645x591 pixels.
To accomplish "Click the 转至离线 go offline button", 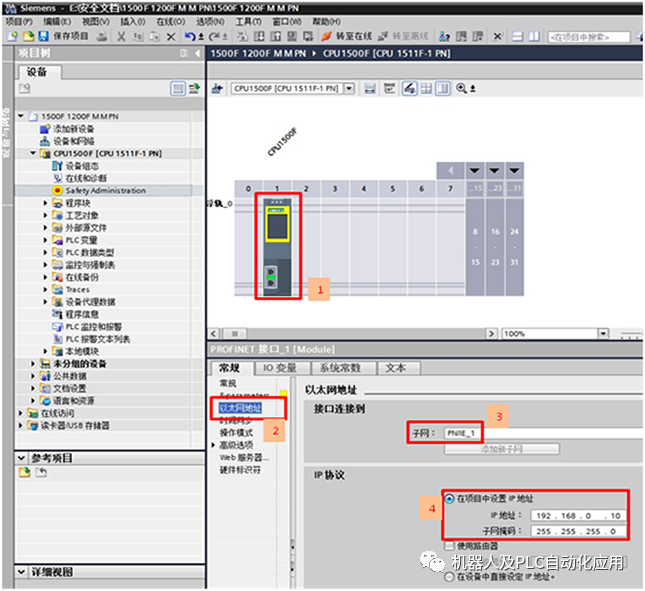I will click(403, 36).
